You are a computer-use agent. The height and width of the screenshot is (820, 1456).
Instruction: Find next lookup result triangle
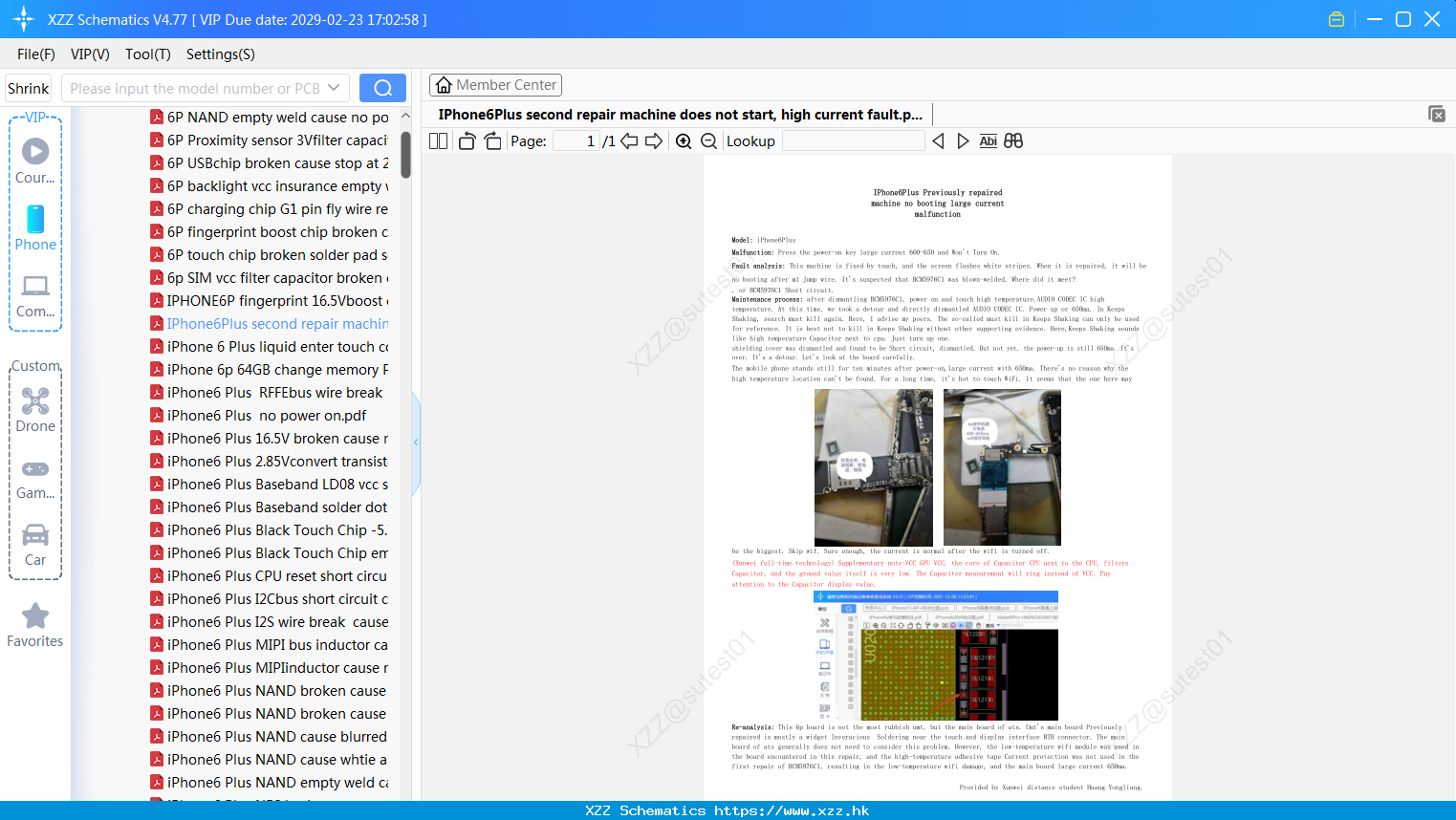click(x=963, y=140)
